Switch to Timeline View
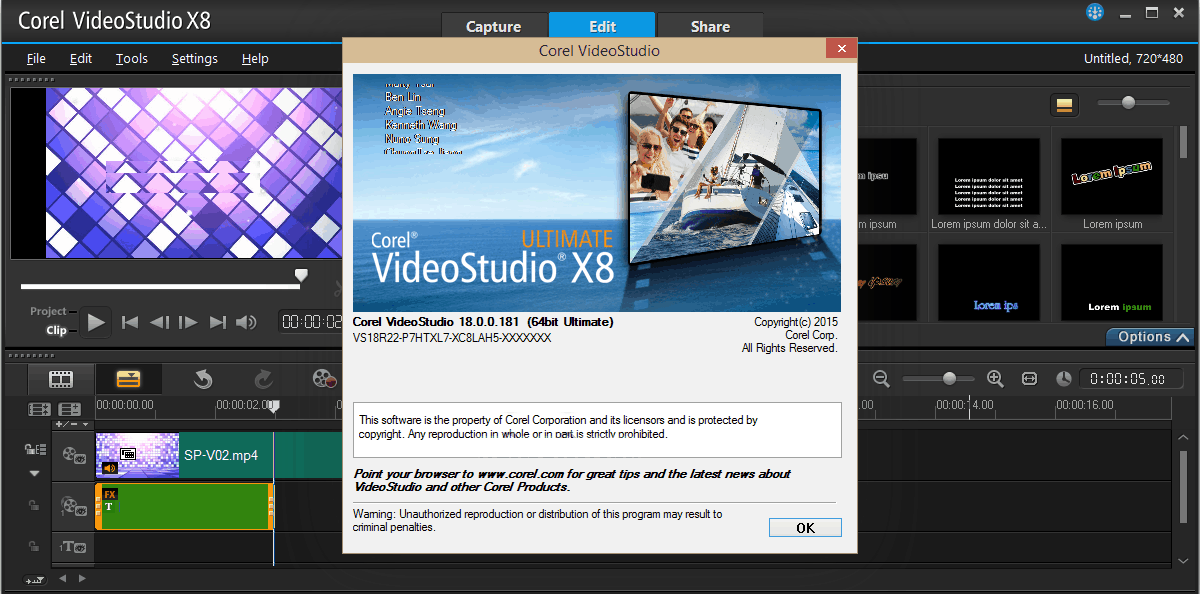The width and height of the screenshot is (1200, 594). 129,379
